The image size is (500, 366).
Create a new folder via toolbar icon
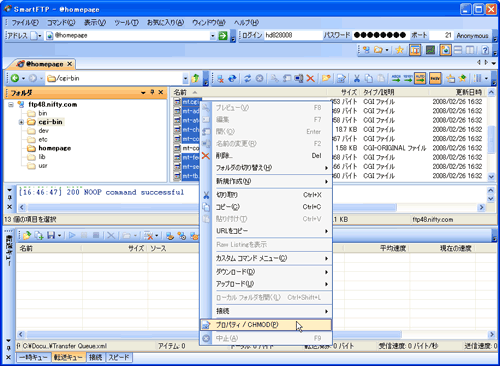point(326,79)
